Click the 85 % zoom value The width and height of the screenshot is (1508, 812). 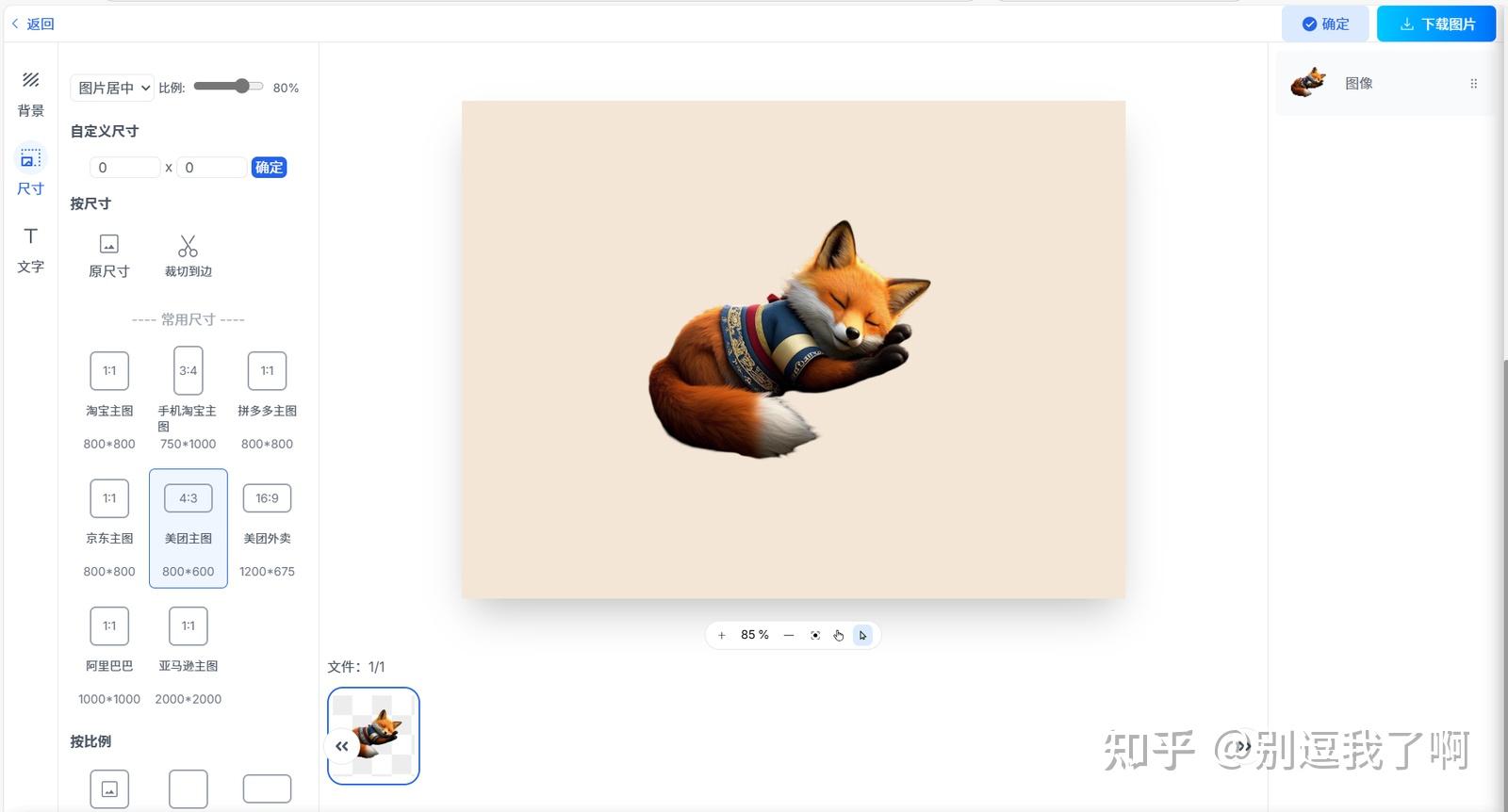pos(755,635)
